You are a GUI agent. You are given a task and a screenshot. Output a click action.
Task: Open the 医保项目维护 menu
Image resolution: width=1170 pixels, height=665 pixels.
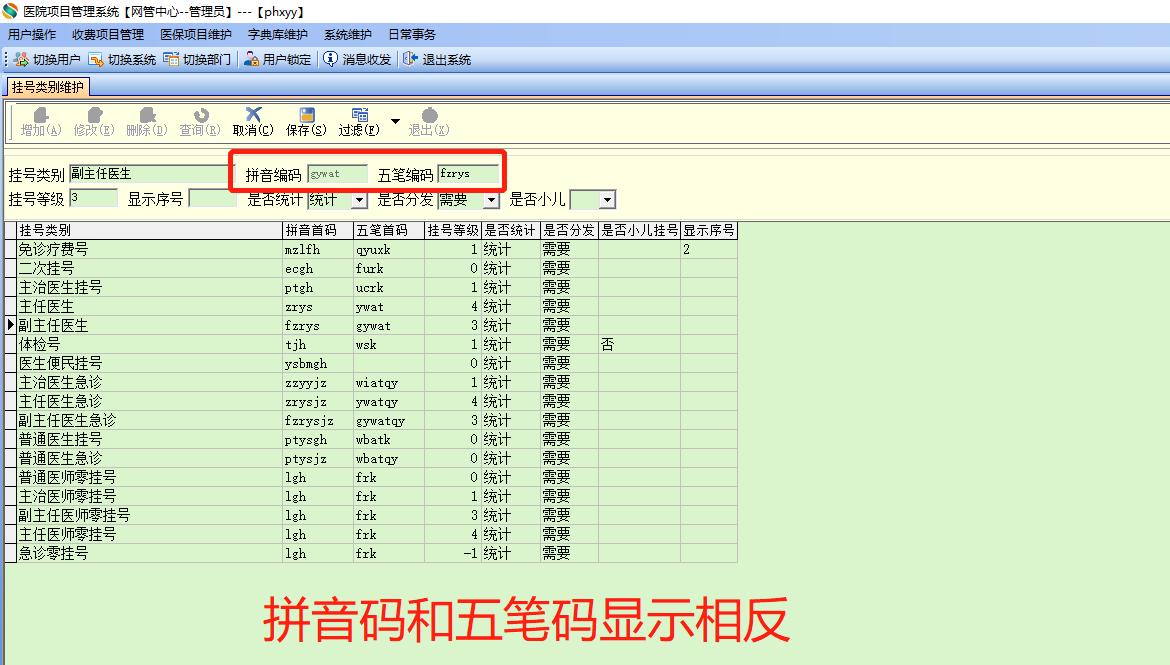coord(196,34)
